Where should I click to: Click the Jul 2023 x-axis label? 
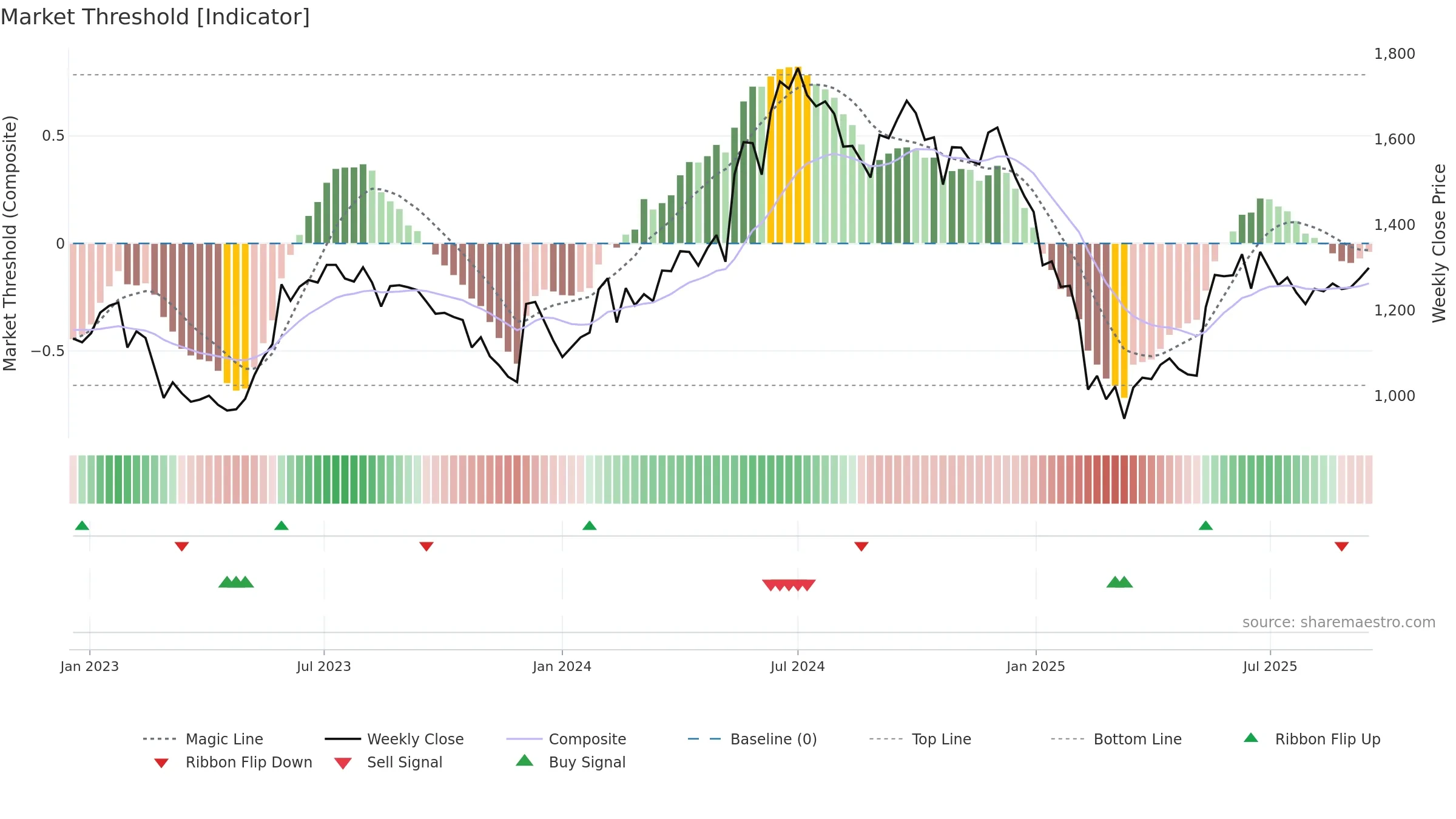tap(324, 666)
